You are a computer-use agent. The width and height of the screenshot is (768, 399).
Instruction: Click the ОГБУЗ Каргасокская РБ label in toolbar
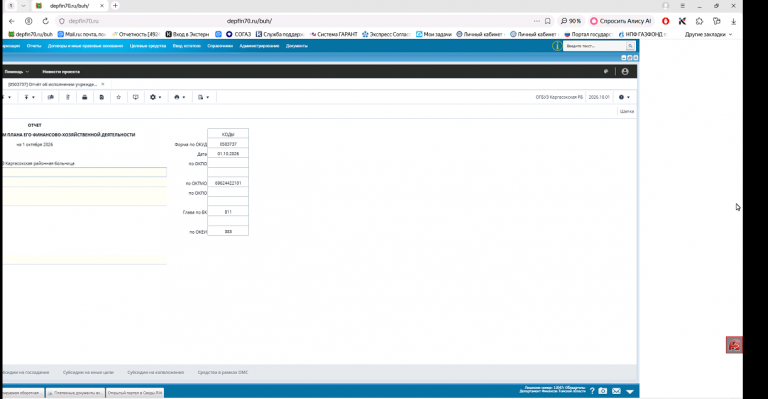559,97
